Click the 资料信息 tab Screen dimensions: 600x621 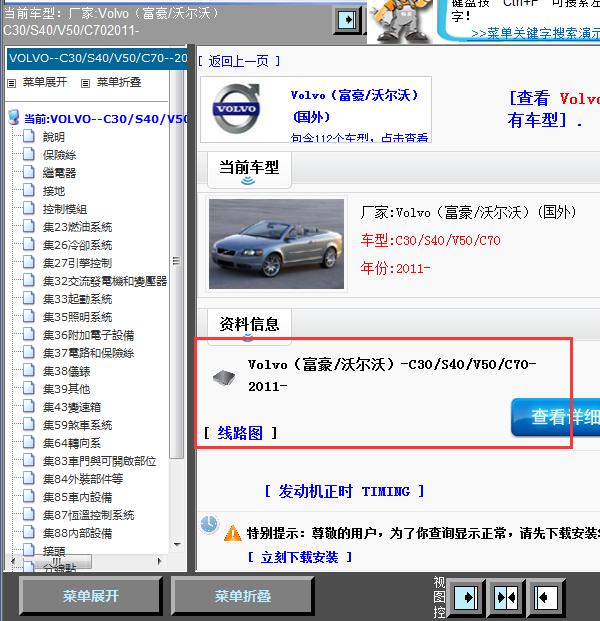tap(249, 326)
